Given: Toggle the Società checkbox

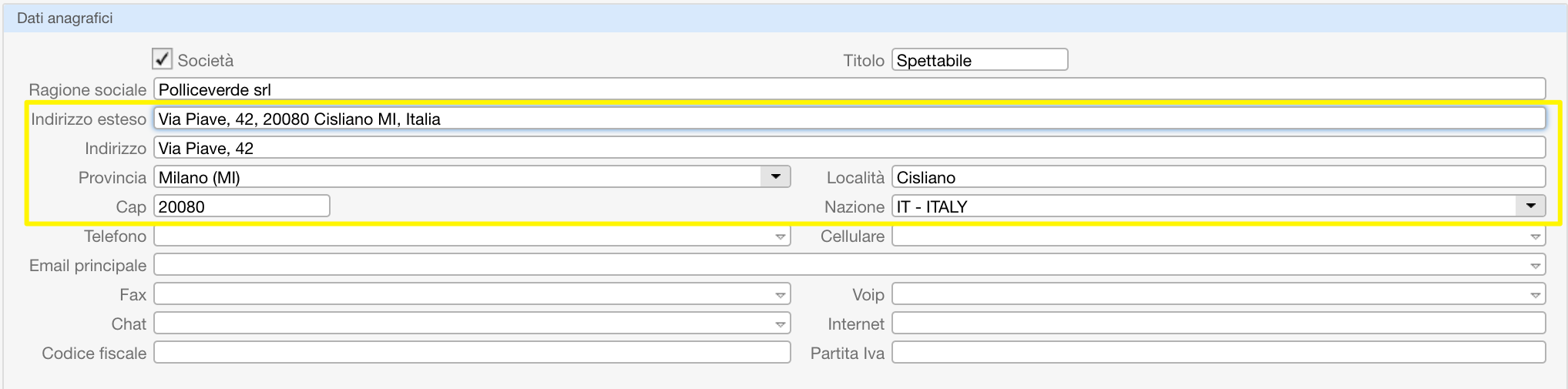Looking at the screenshot, I should click(x=162, y=59).
